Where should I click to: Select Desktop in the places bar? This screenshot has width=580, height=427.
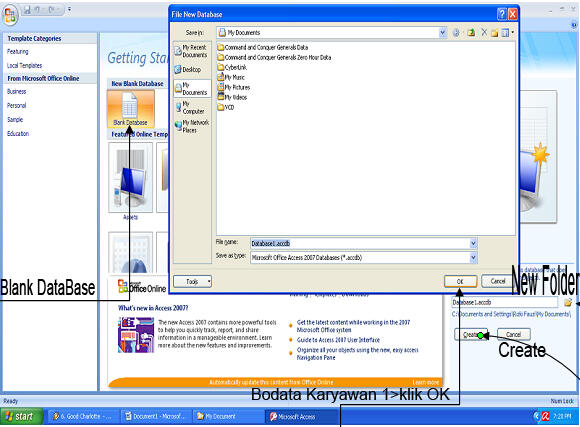pyautogui.click(x=188, y=70)
